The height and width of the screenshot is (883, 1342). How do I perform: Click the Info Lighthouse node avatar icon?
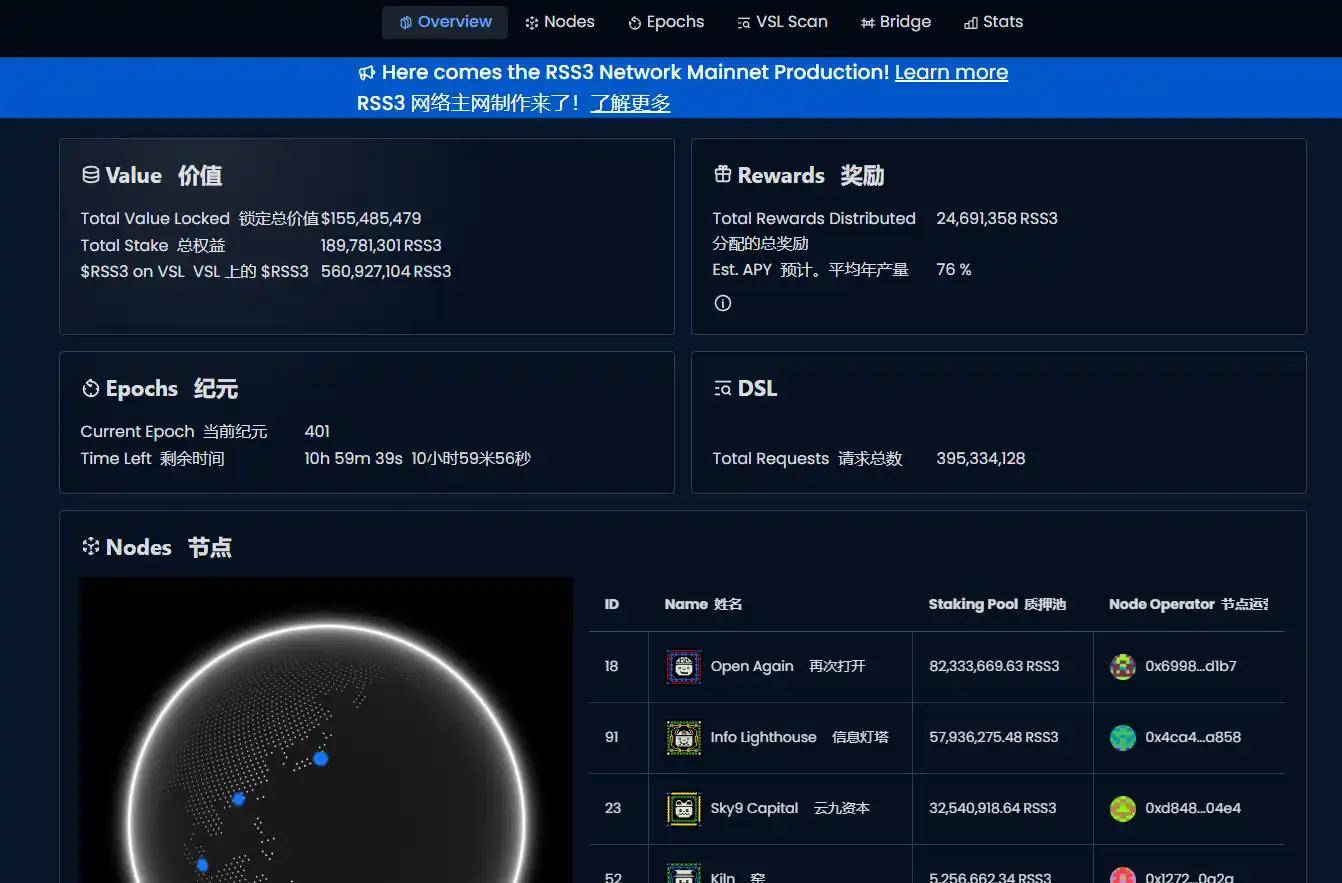click(684, 738)
